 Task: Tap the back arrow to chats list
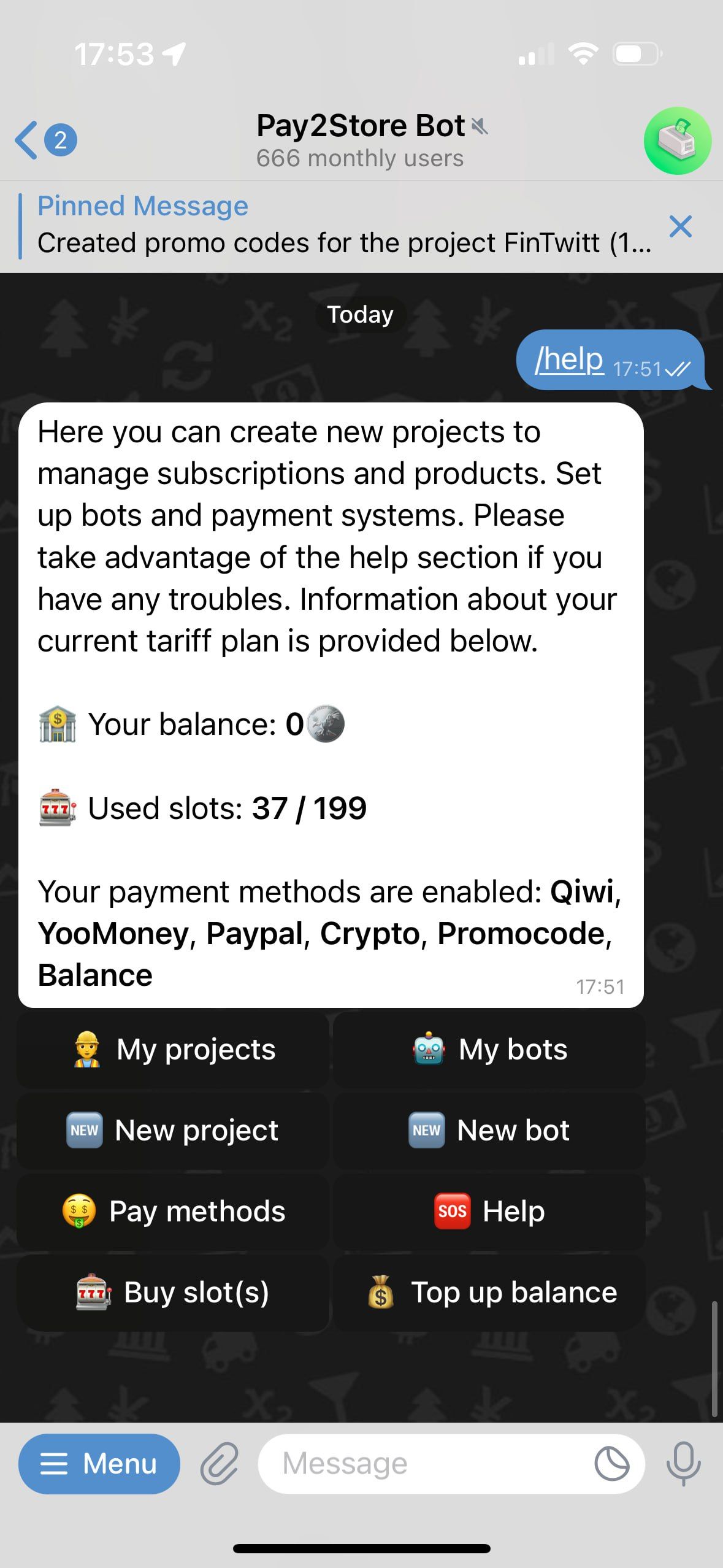tap(27, 140)
